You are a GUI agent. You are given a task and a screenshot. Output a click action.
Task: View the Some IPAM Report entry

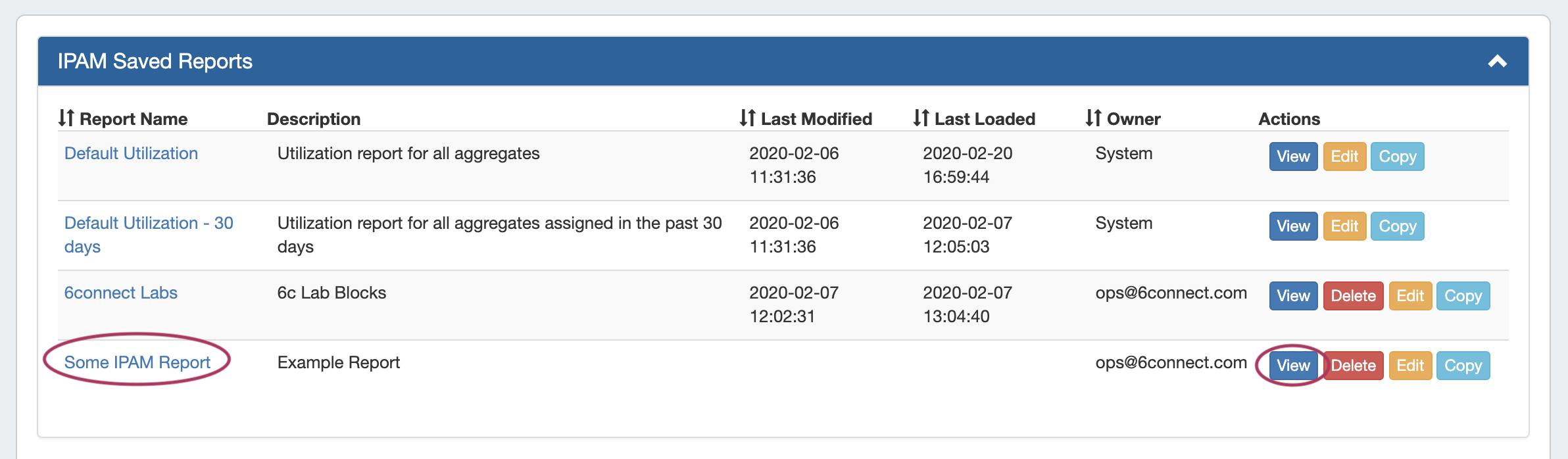(x=1293, y=366)
